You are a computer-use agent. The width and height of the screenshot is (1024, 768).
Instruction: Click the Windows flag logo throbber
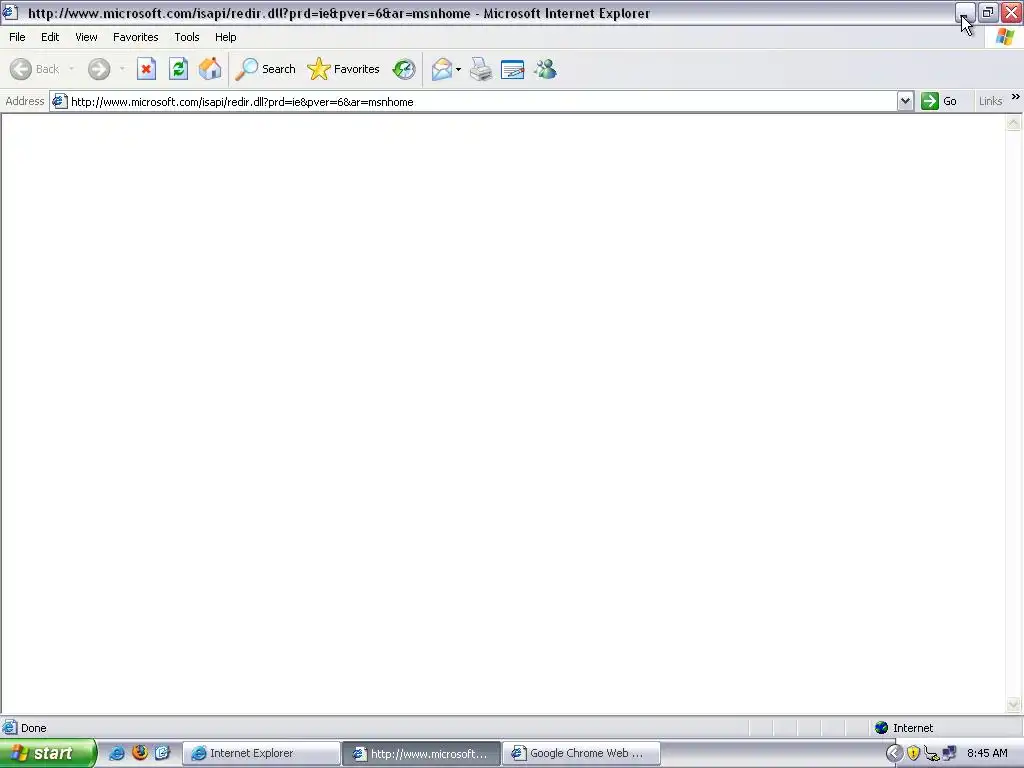[1005, 37]
